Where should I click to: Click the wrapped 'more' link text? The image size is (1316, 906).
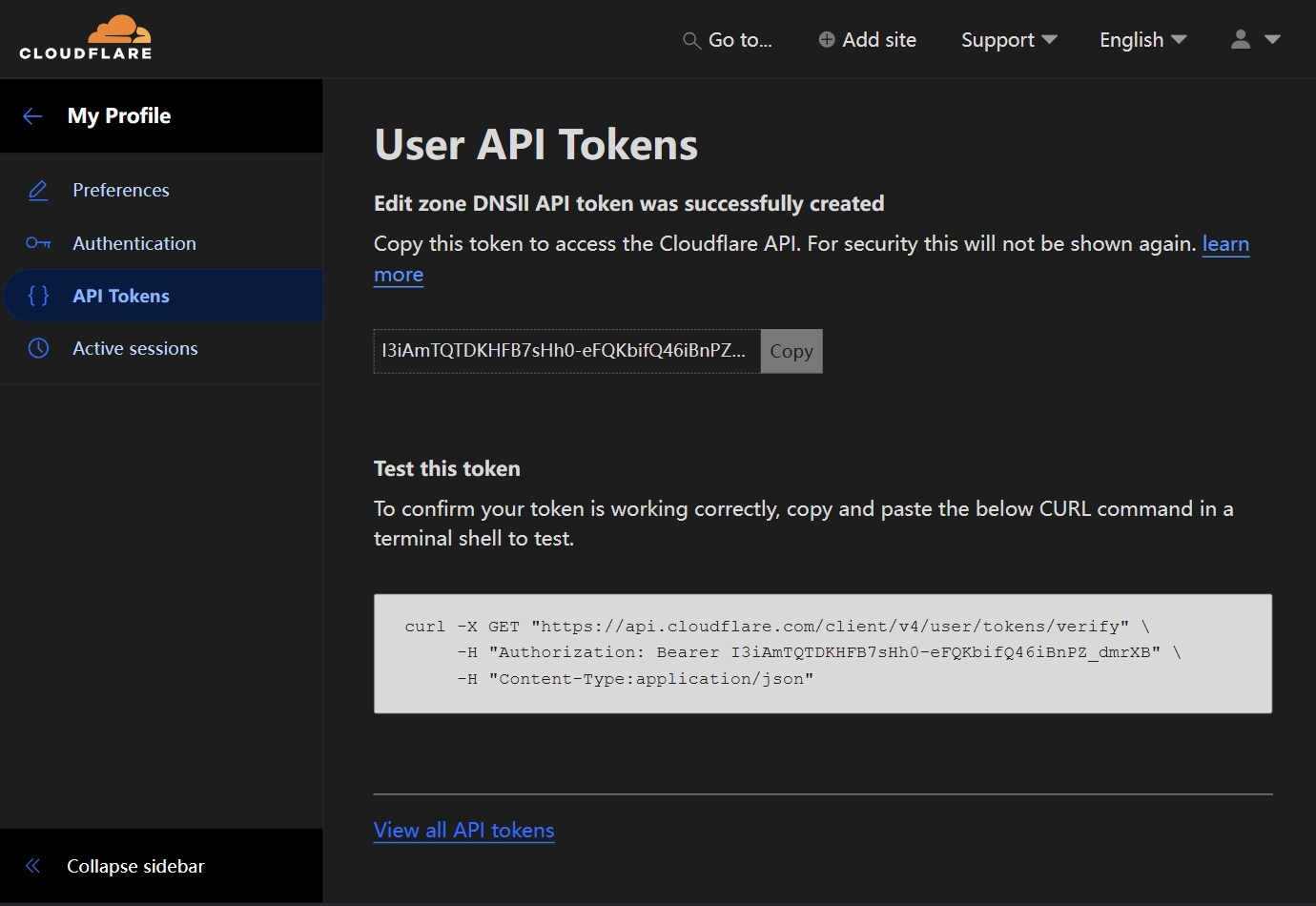pyautogui.click(x=399, y=275)
